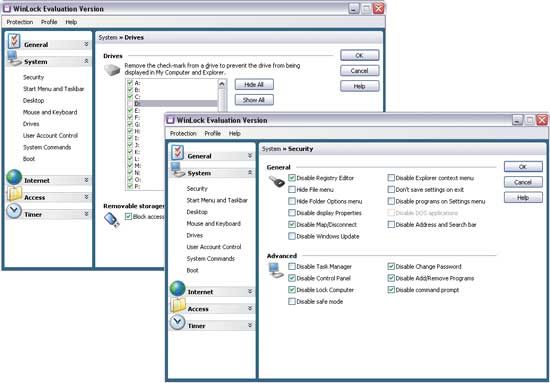Screen dimensions: 550x383
Task: Uncheck Disable Control Panel option
Action: (x=292, y=278)
